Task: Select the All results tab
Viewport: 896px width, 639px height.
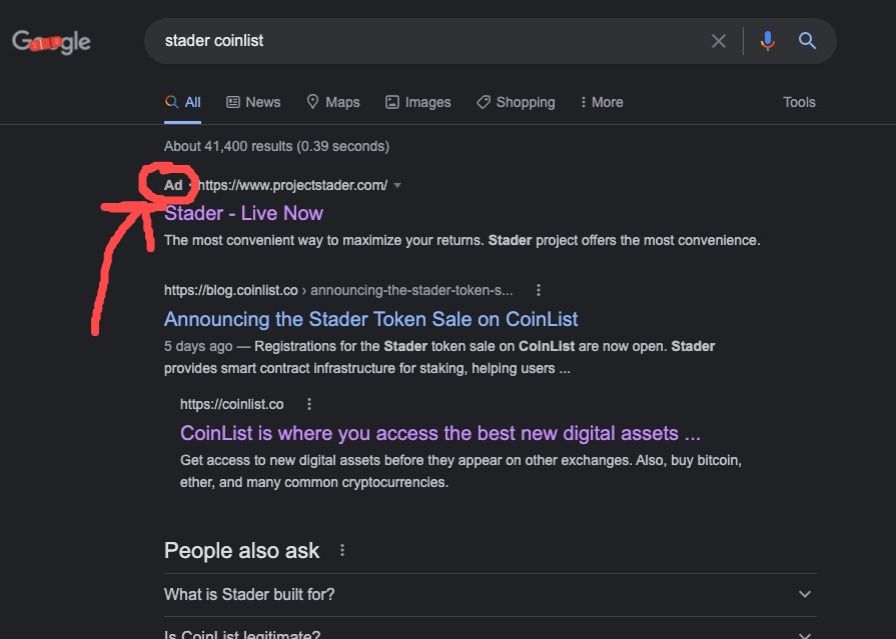Action: (183, 102)
